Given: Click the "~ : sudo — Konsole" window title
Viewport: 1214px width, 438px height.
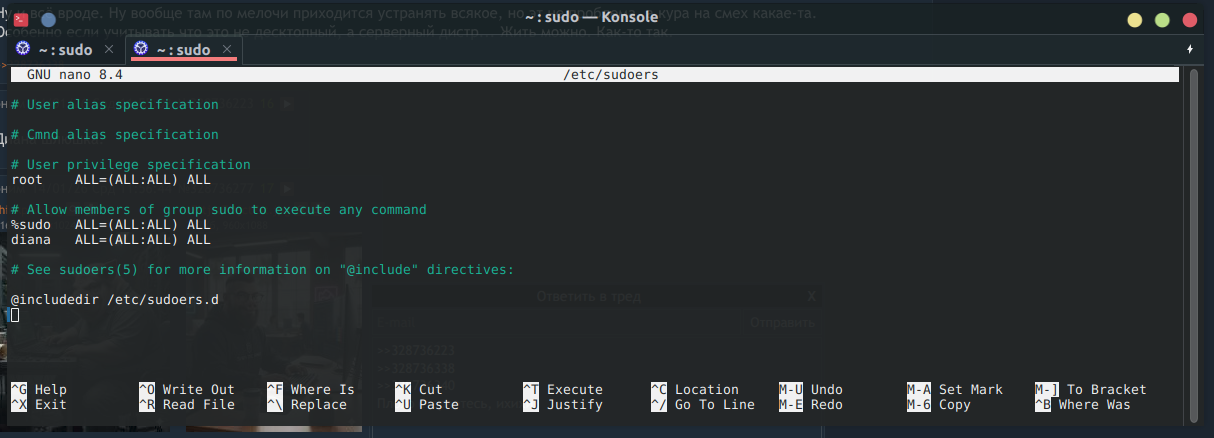Looking at the screenshot, I should [x=589, y=20].
